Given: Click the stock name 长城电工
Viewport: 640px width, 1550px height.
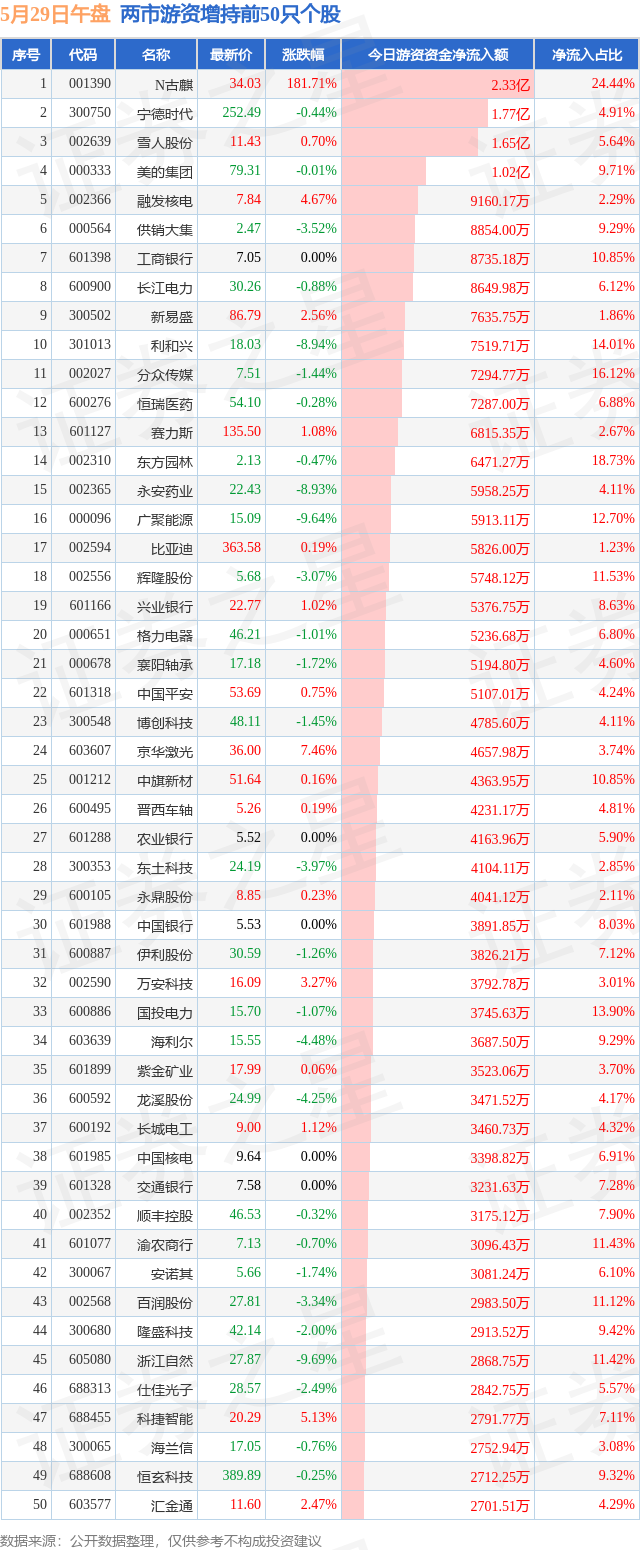Looking at the screenshot, I should click(x=165, y=1129).
